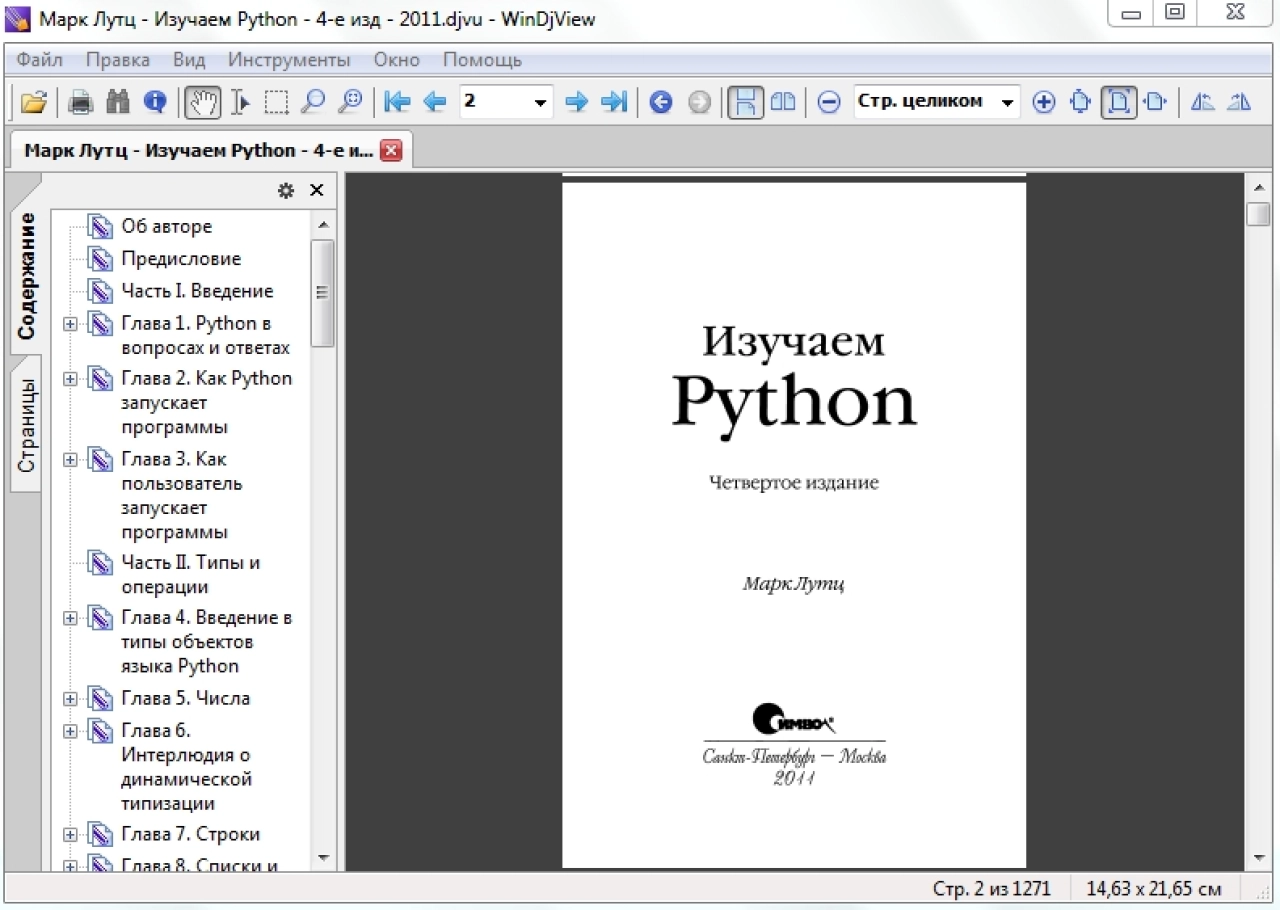The width and height of the screenshot is (1280, 910).
Task: Open the page number dropdown
Action: coord(541,102)
